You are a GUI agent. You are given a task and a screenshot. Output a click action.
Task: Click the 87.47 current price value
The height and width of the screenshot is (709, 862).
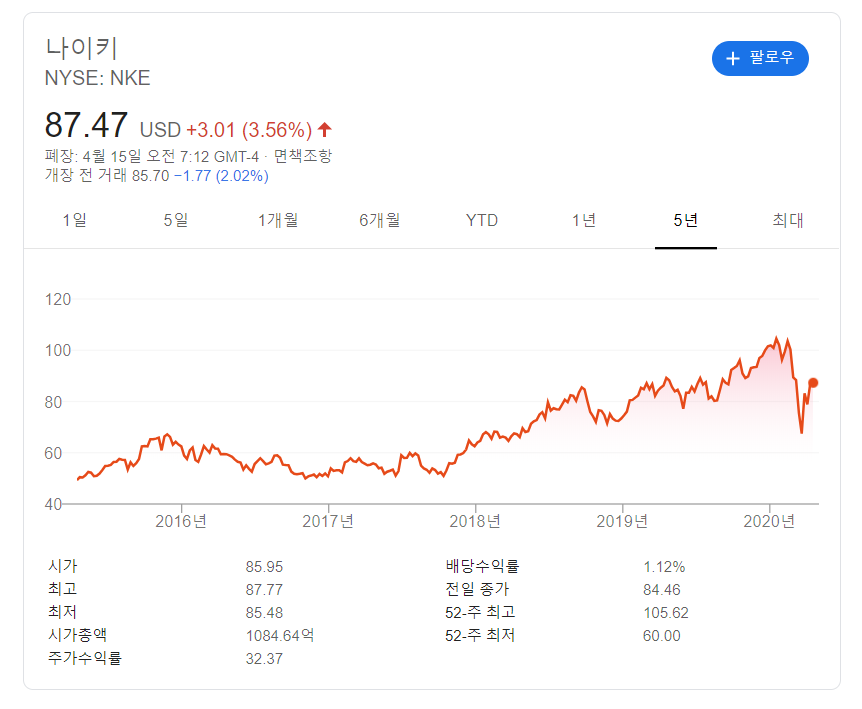[x=85, y=125]
